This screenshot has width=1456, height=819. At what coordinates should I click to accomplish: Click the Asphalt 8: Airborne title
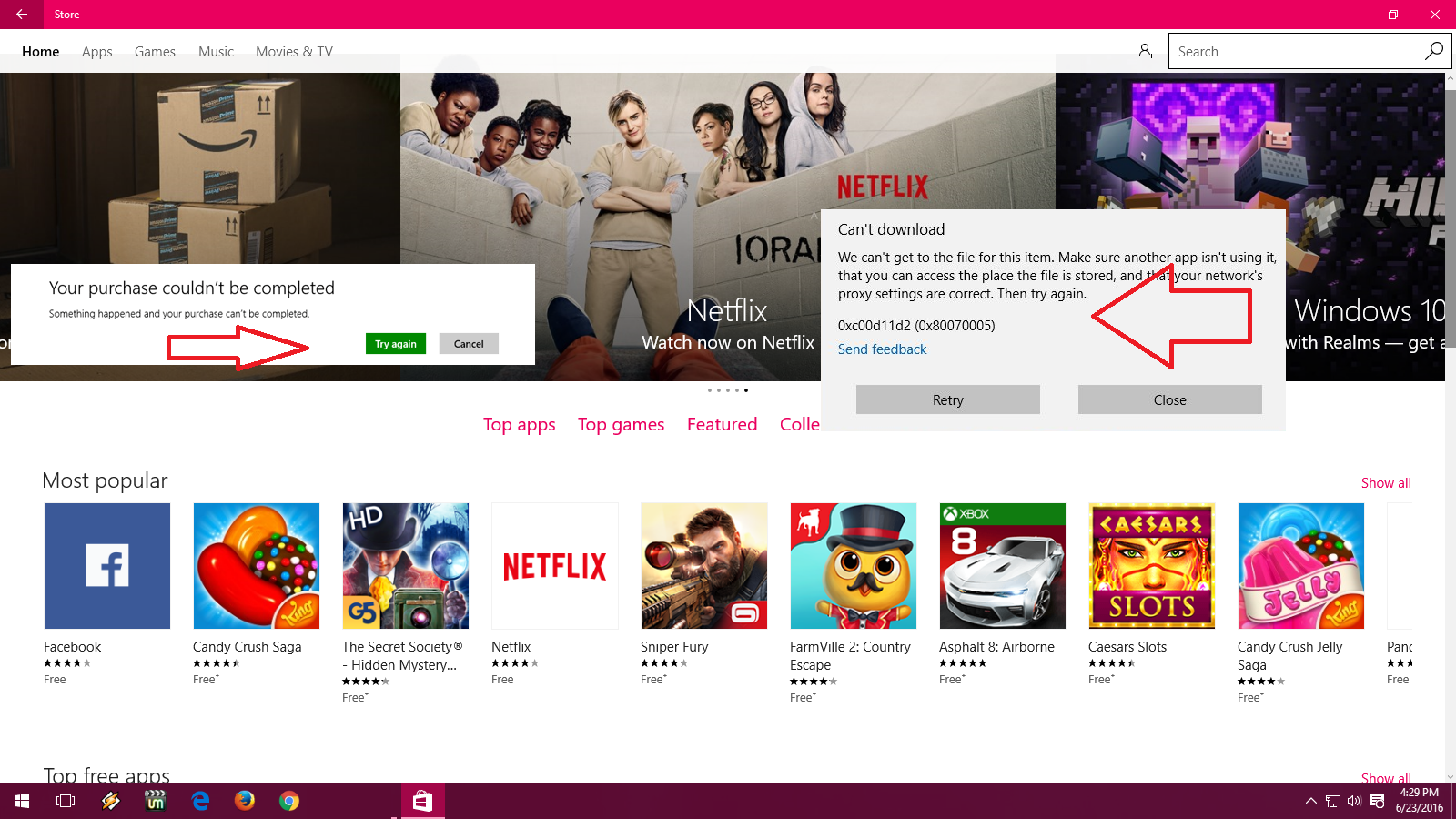996,647
